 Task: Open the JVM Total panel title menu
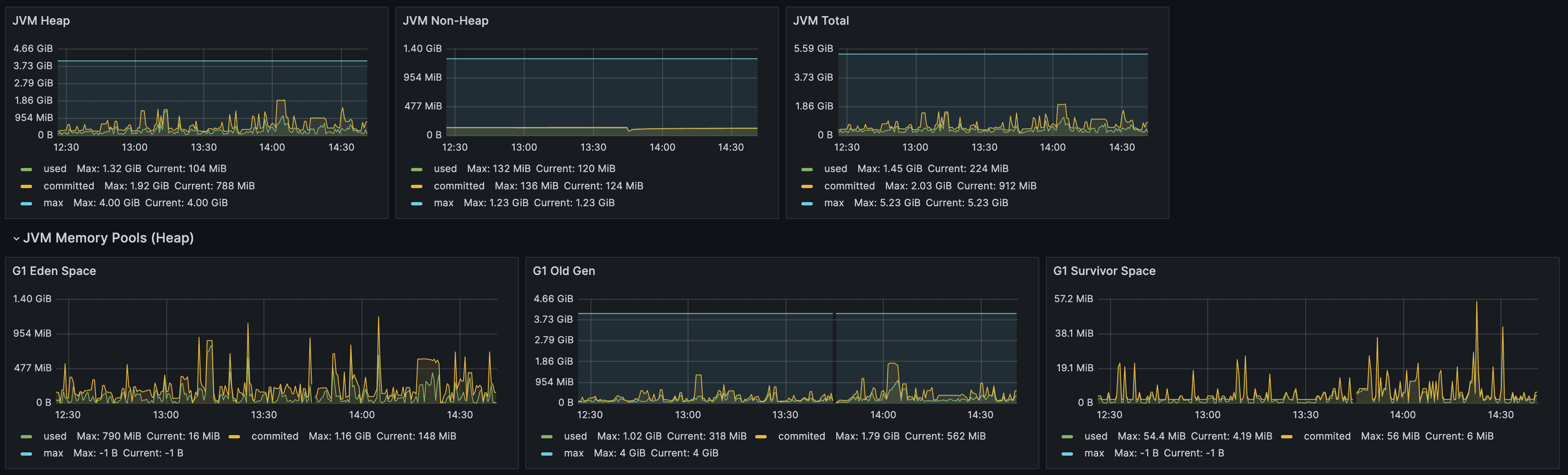tap(820, 21)
